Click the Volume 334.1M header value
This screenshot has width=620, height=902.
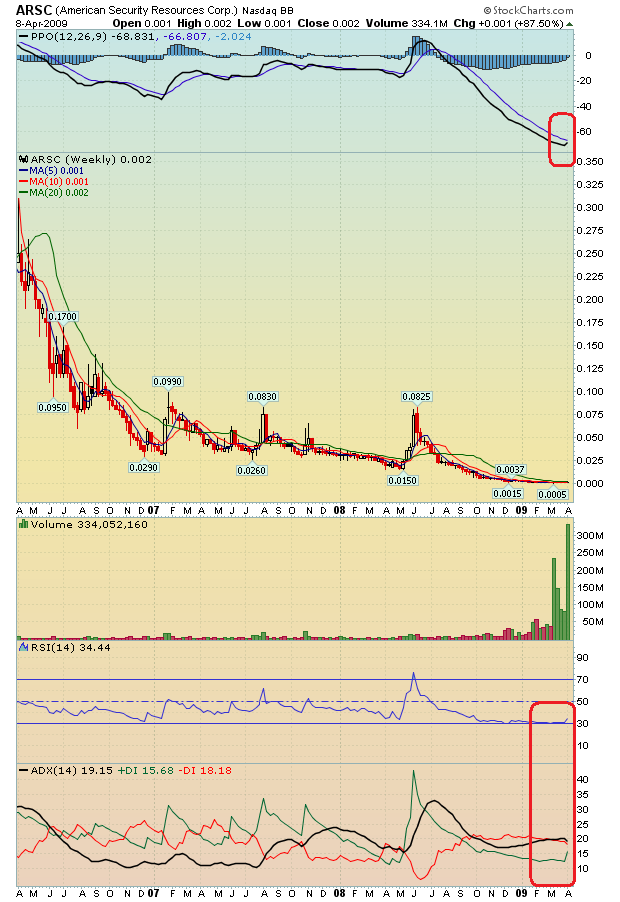[407, 24]
